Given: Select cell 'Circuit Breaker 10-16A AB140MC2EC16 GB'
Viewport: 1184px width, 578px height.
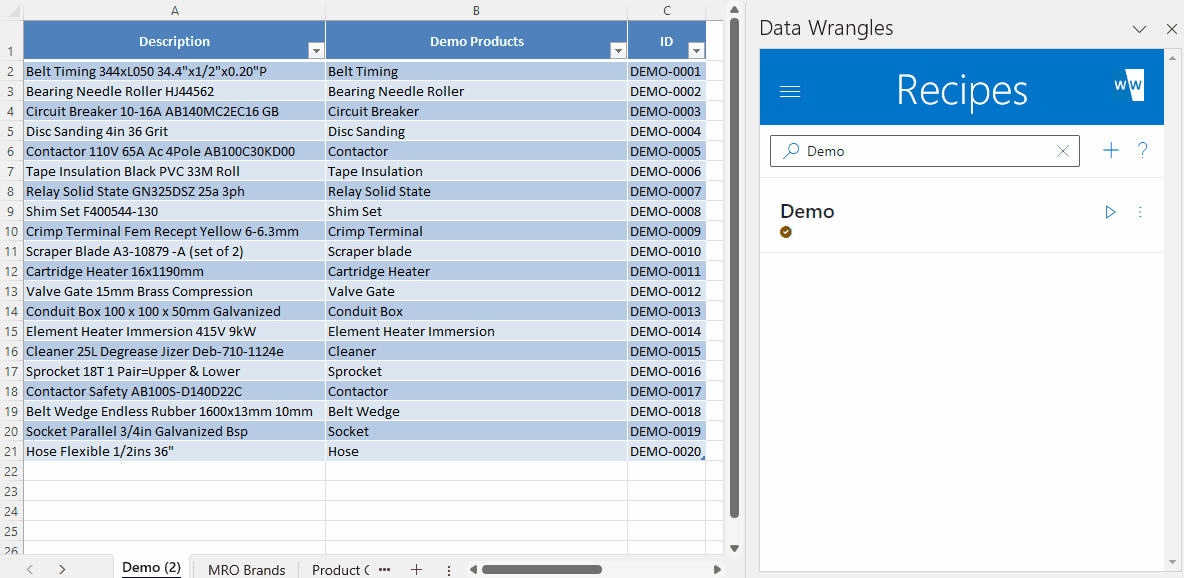Looking at the screenshot, I should tap(174, 111).
